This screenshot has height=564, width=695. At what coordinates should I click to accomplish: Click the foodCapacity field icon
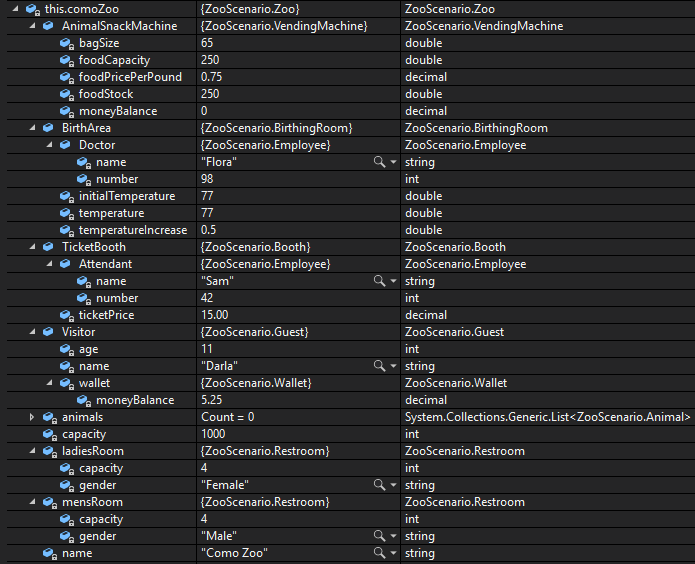tap(67, 60)
